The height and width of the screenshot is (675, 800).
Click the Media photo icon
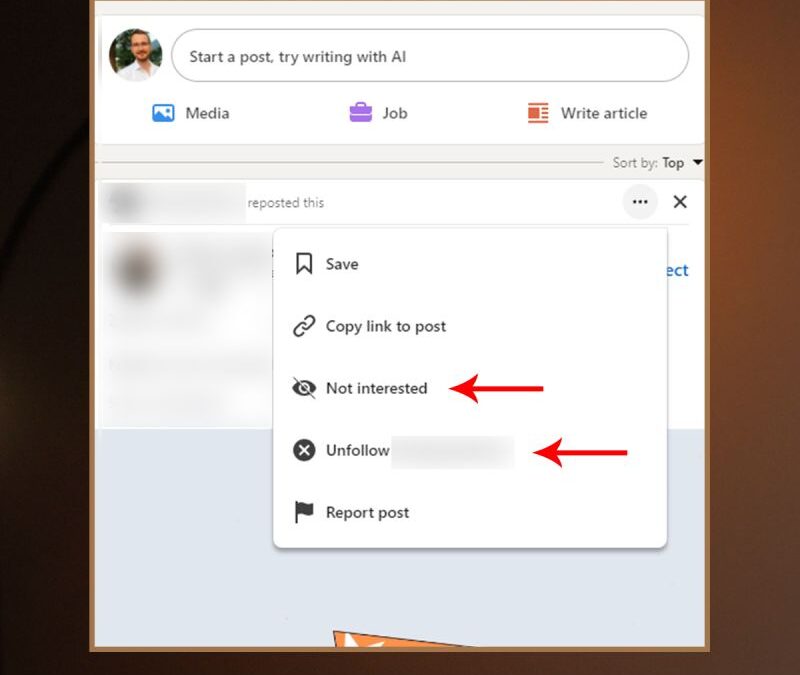coord(163,113)
